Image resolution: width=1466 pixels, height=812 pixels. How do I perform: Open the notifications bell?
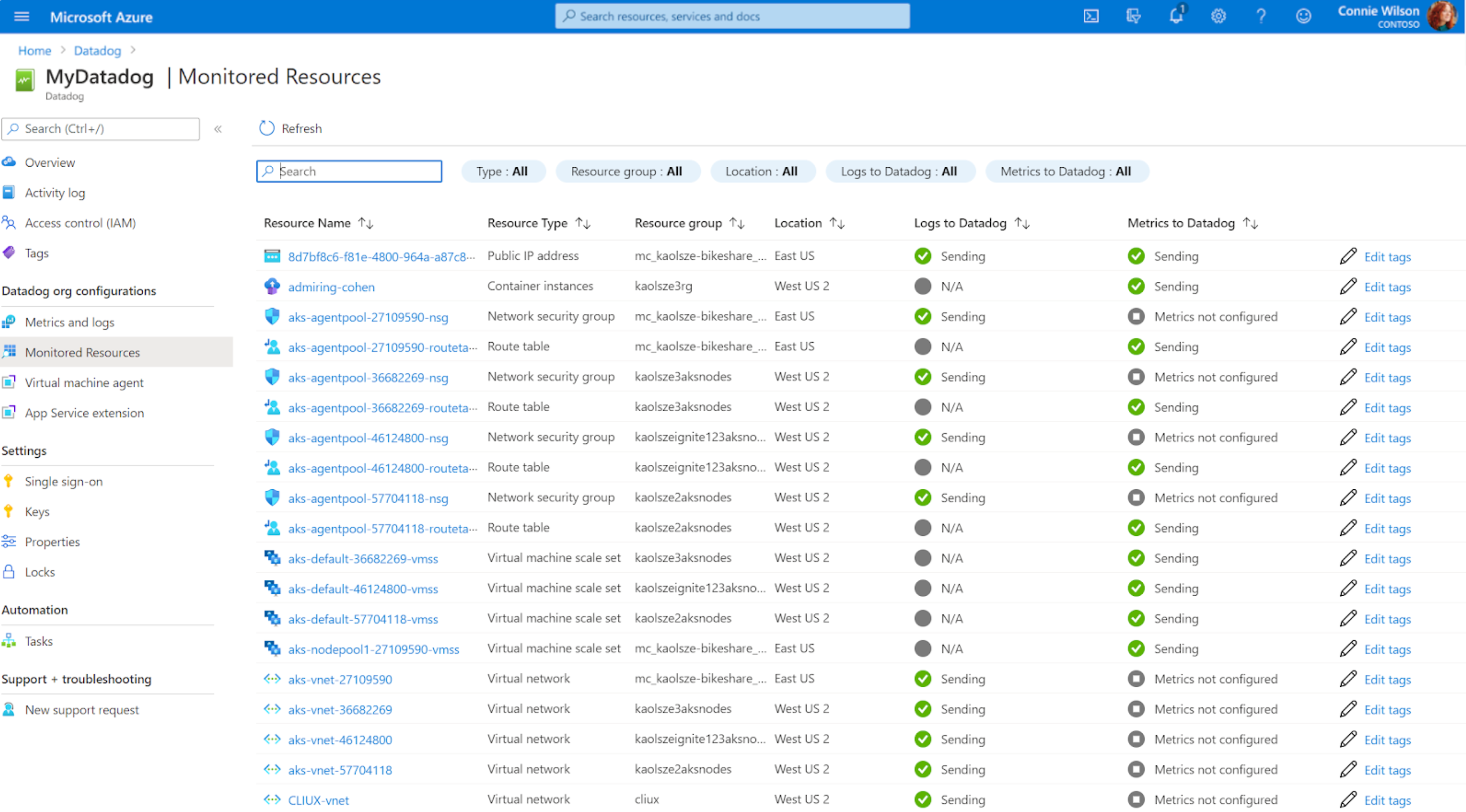click(1175, 16)
